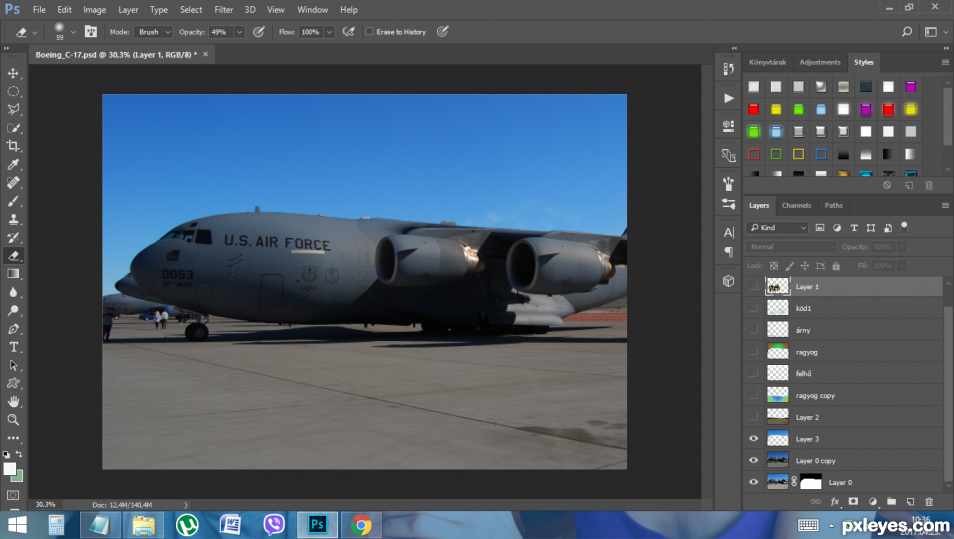The height and width of the screenshot is (539, 954).
Task: Select the History Brush tool
Action: [13, 237]
